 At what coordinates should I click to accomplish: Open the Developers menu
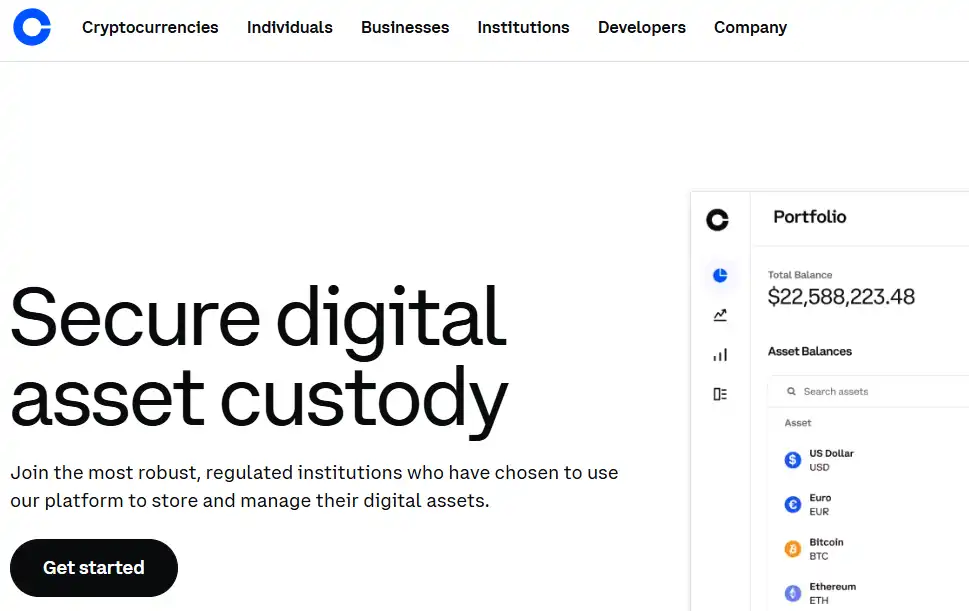(x=641, y=28)
